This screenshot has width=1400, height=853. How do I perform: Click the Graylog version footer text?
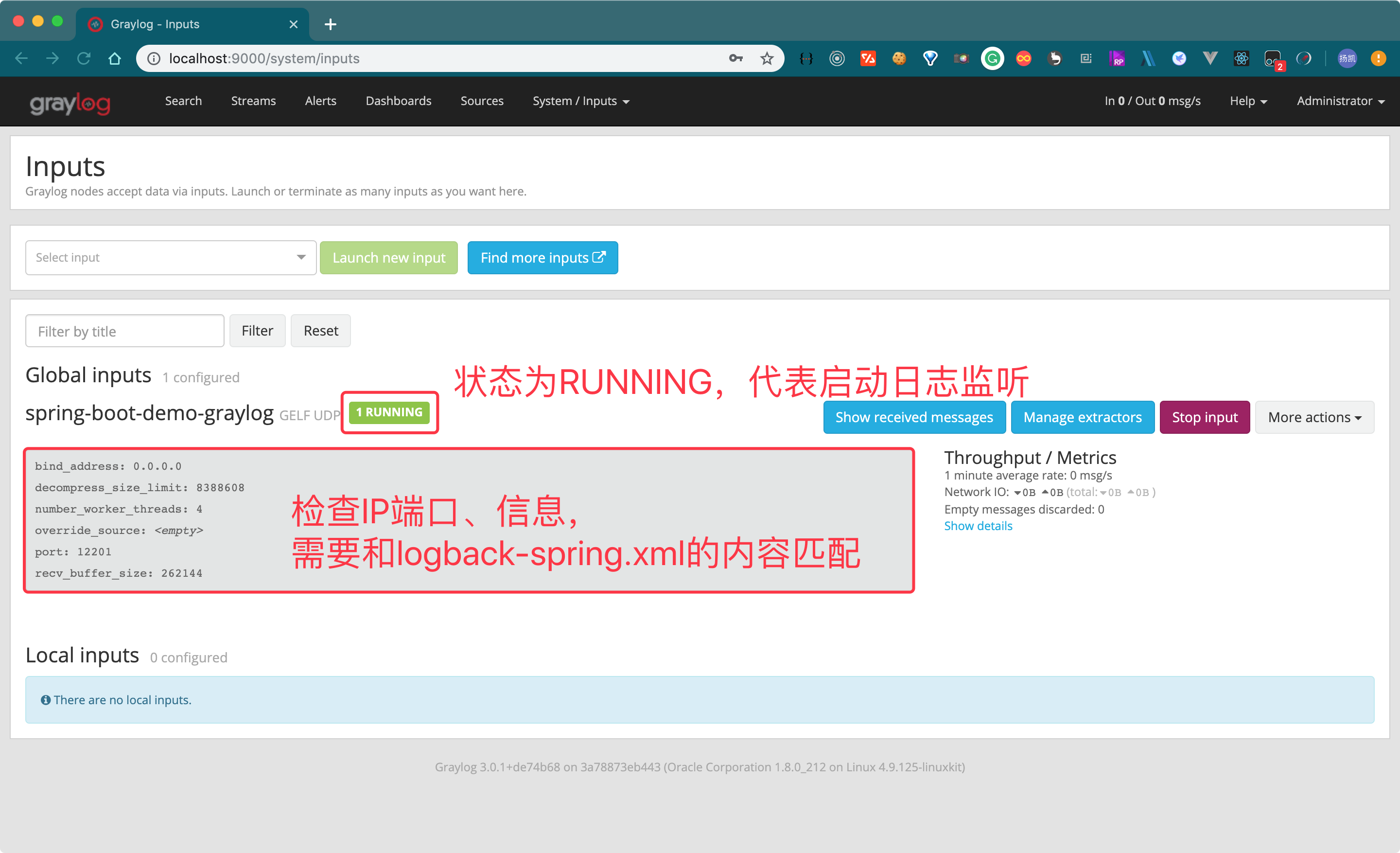pos(700,767)
